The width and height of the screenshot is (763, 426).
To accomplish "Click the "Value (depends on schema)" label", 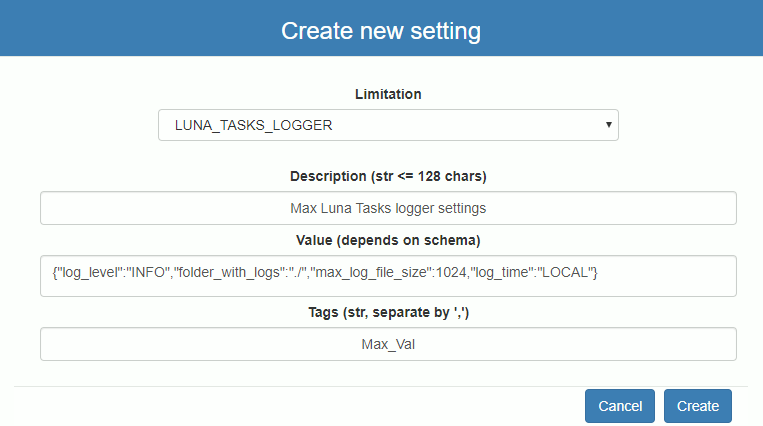I will pyautogui.click(x=388, y=241).
